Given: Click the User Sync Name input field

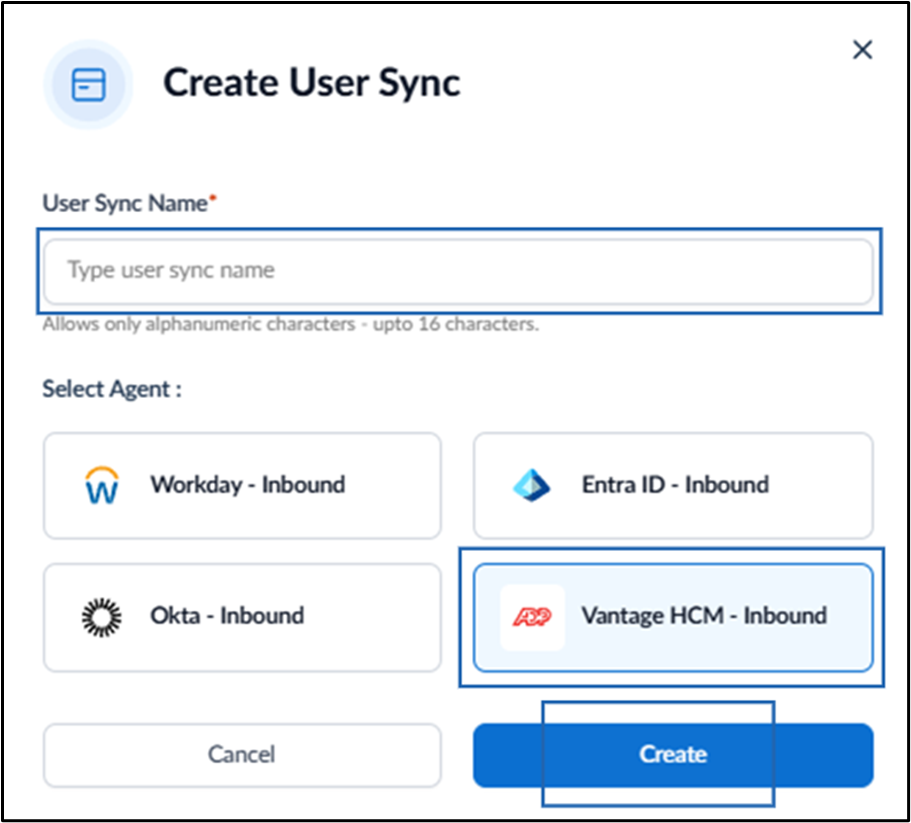Looking at the screenshot, I should pos(458,271).
